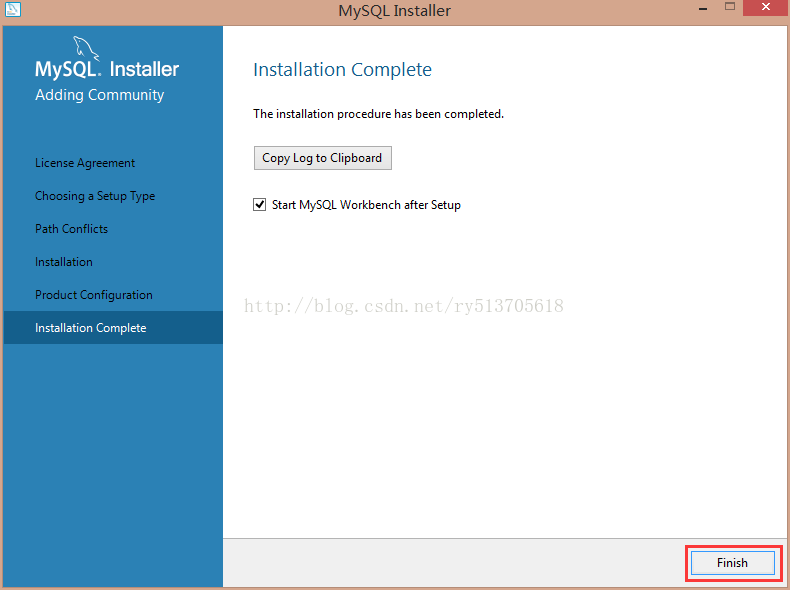Click the Finish button
Viewport: 790px width, 590px height.
click(733, 562)
